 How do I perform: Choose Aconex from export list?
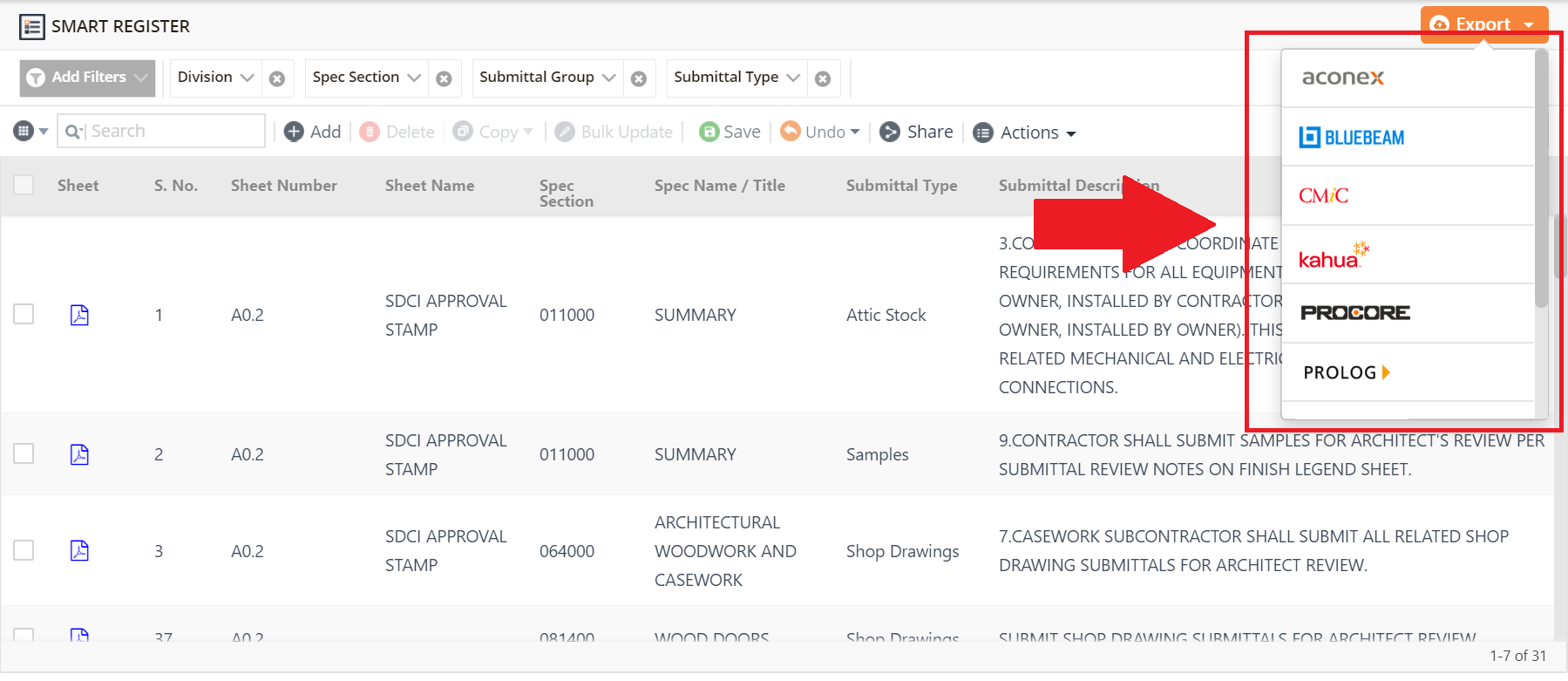click(x=1408, y=78)
